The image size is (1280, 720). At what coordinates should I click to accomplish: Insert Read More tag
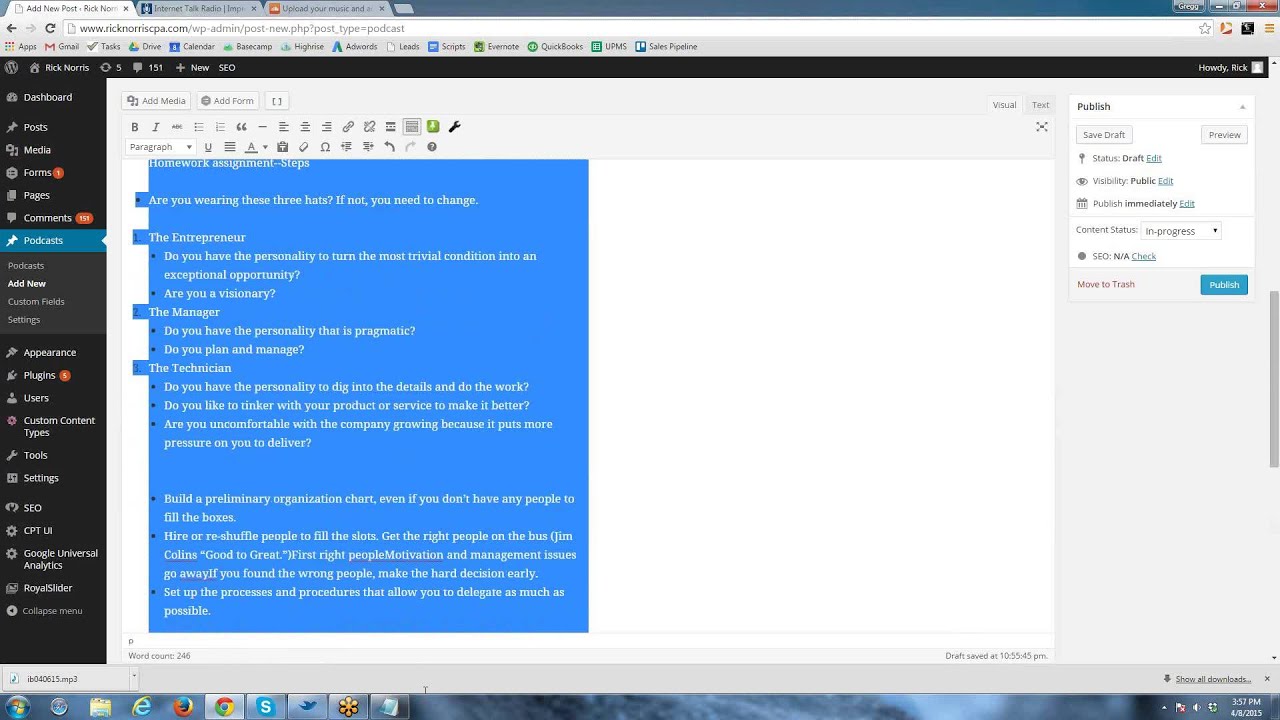pyautogui.click(x=390, y=127)
